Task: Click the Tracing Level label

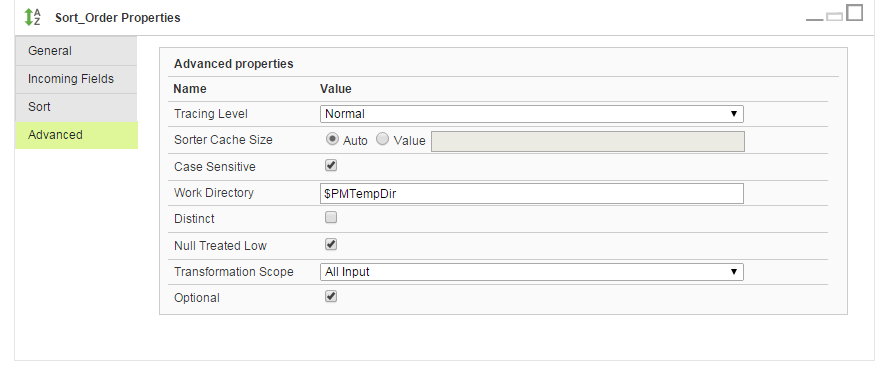Action: click(x=211, y=114)
